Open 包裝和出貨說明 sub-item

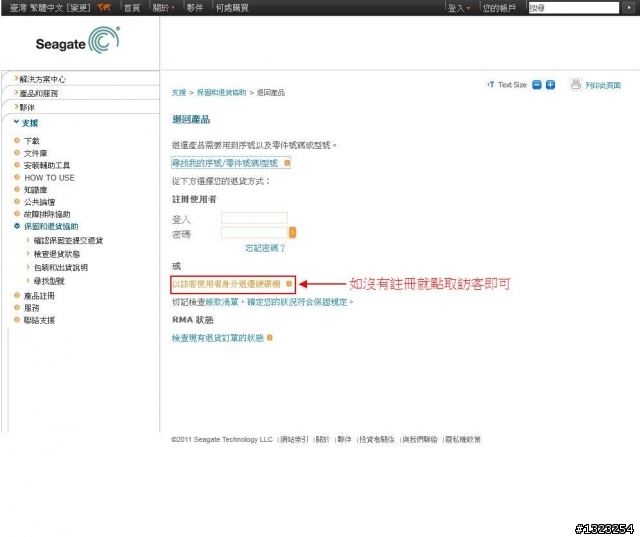61,268
